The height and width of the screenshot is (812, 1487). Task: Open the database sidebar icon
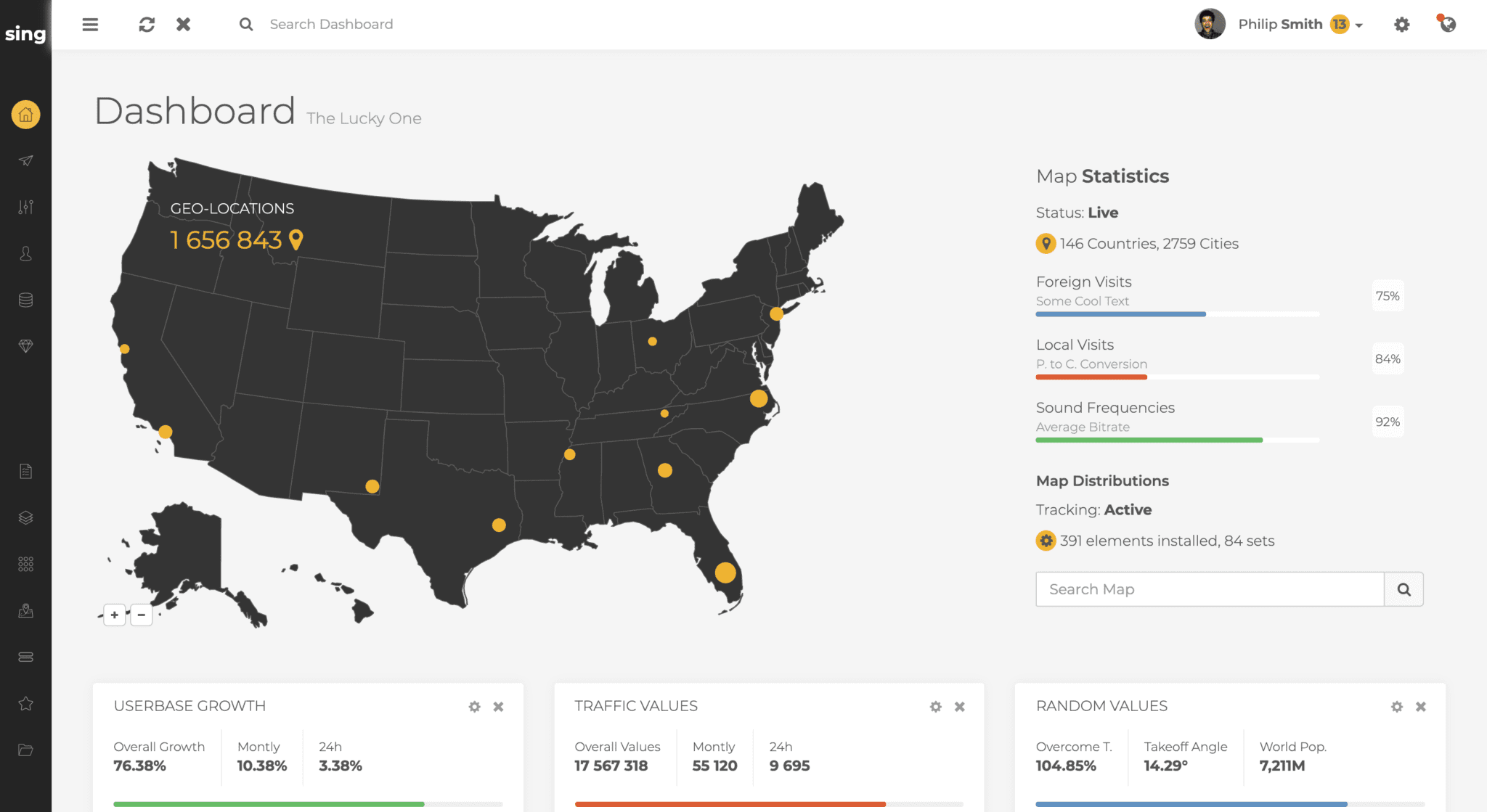tap(26, 300)
